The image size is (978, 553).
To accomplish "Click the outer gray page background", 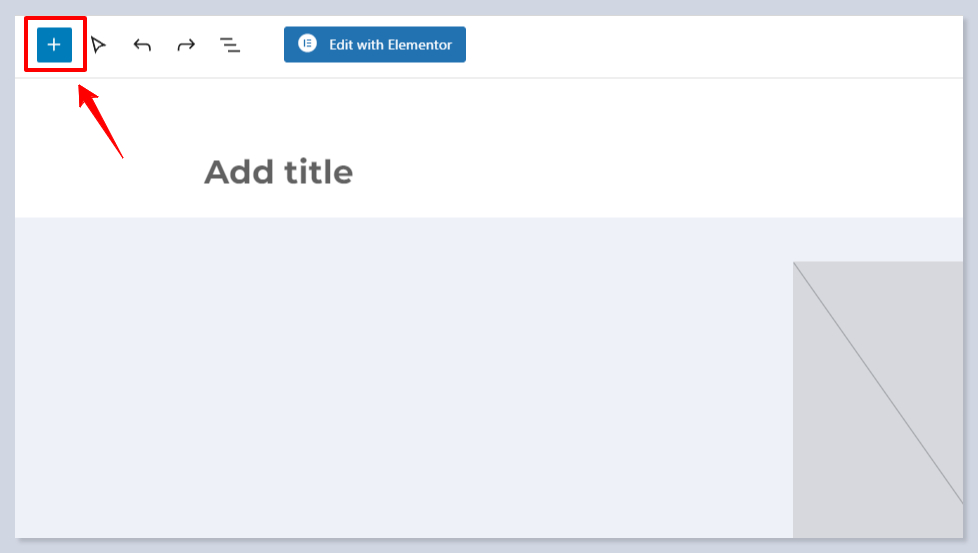I will coord(970,300).
